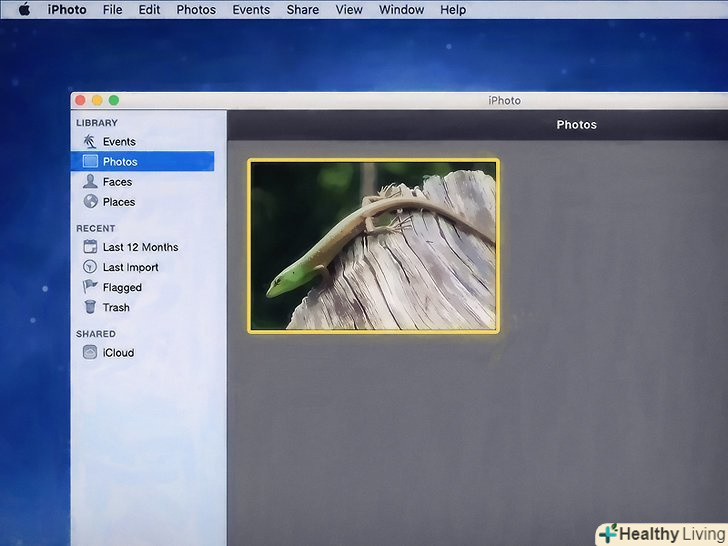Screen dimensions: 728x546
Task: Open the Faces silhouette icon
Action: pyautogui.click(x=90, y=182)
